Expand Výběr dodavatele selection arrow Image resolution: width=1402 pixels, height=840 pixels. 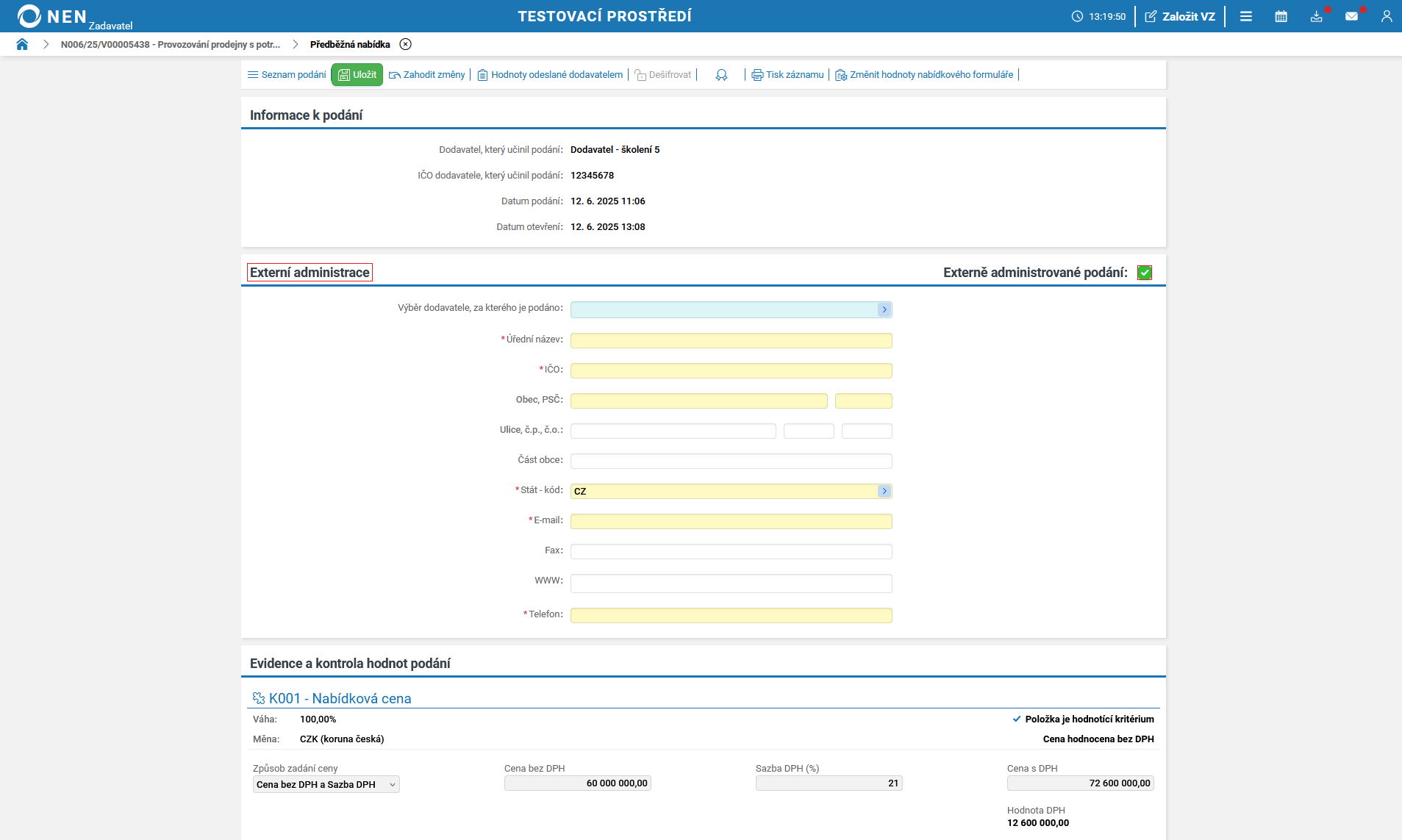tap(884, 309)
